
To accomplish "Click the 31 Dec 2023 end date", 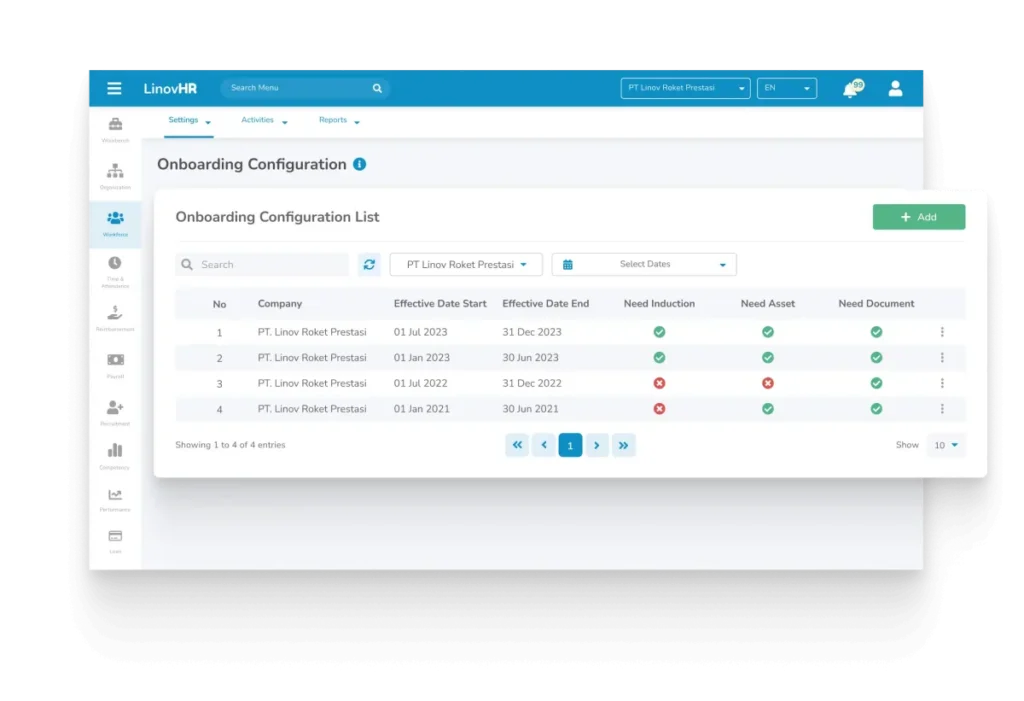I will click(x=532, y=332).
